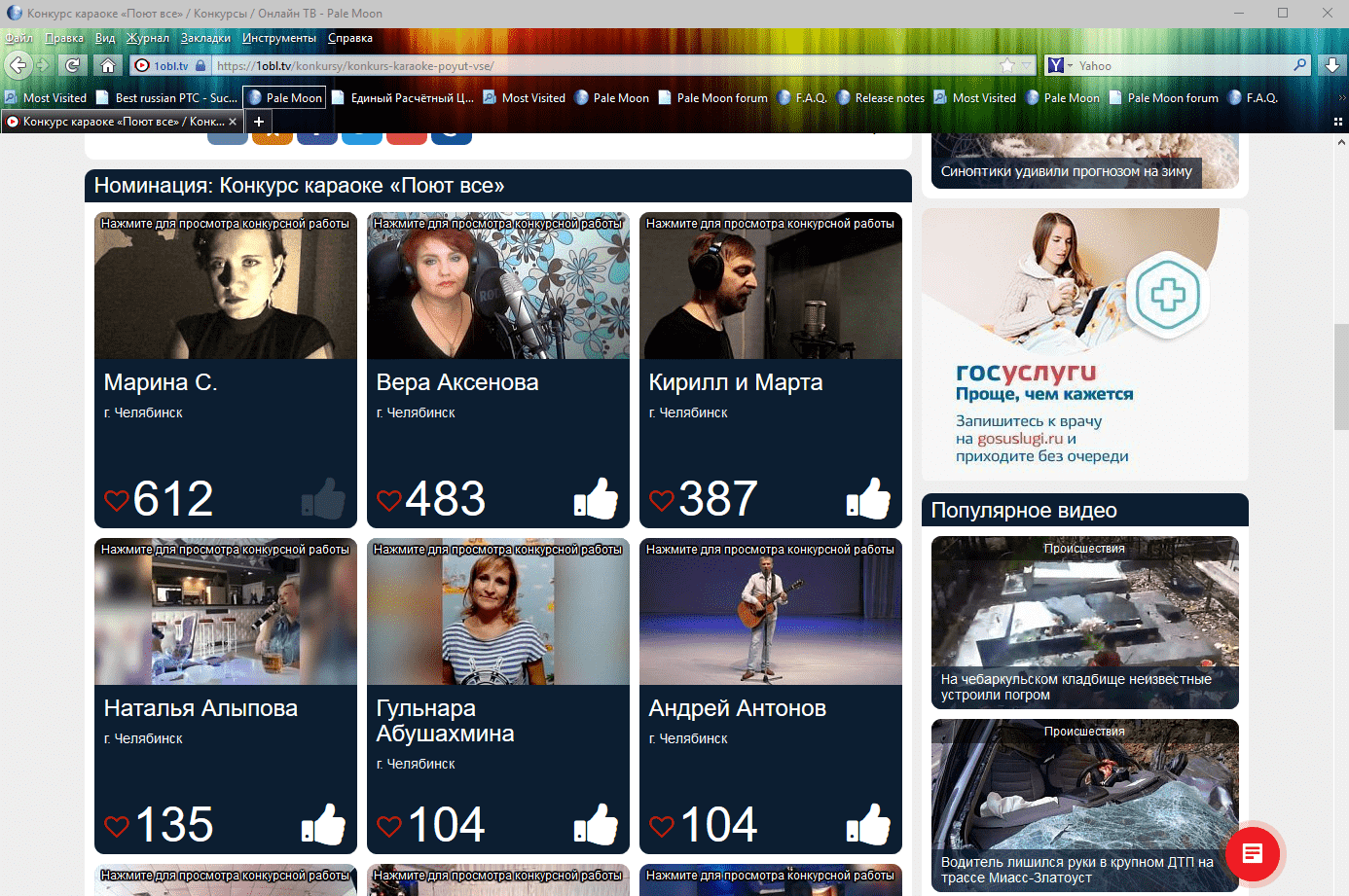
Task: Click the Forward navigation arrow
Action: click(x=43, y=65)
